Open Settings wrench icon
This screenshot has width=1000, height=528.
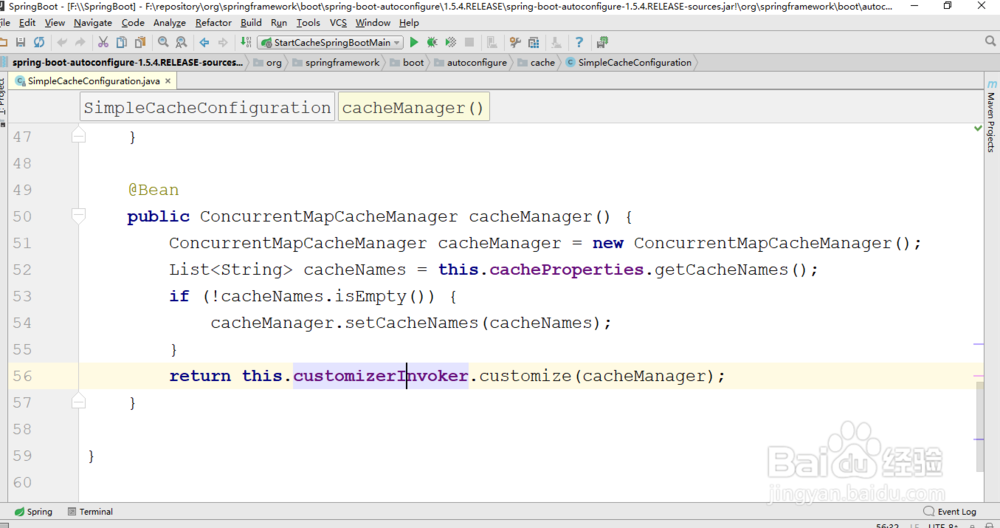tap(515, 42)
